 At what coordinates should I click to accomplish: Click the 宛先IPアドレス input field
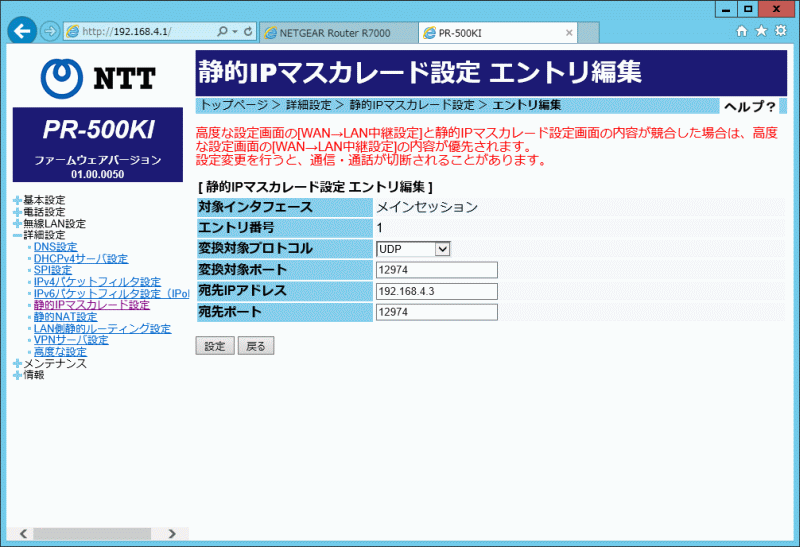click(x=437, y=291)
